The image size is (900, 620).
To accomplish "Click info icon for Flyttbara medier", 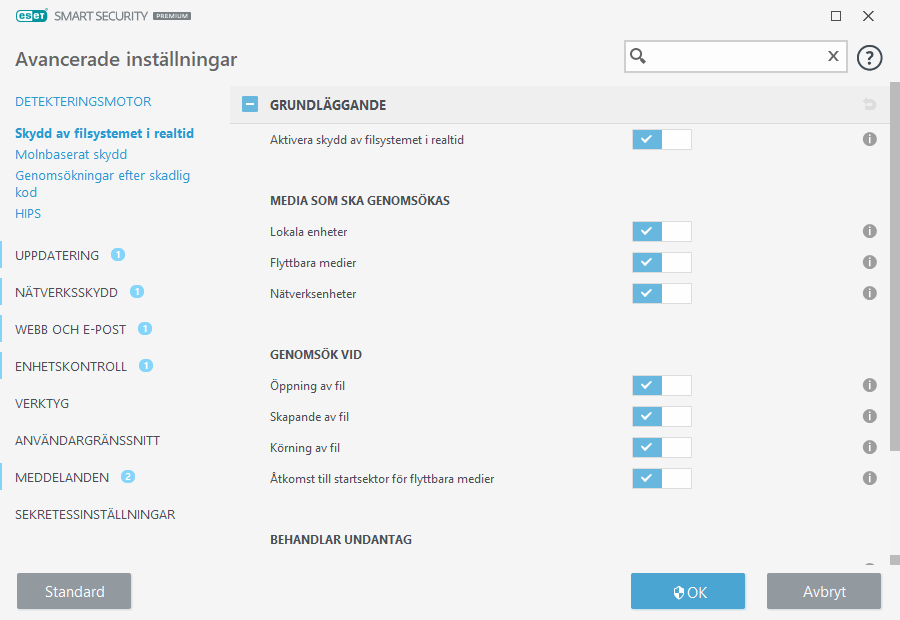I will pos(869,263).
